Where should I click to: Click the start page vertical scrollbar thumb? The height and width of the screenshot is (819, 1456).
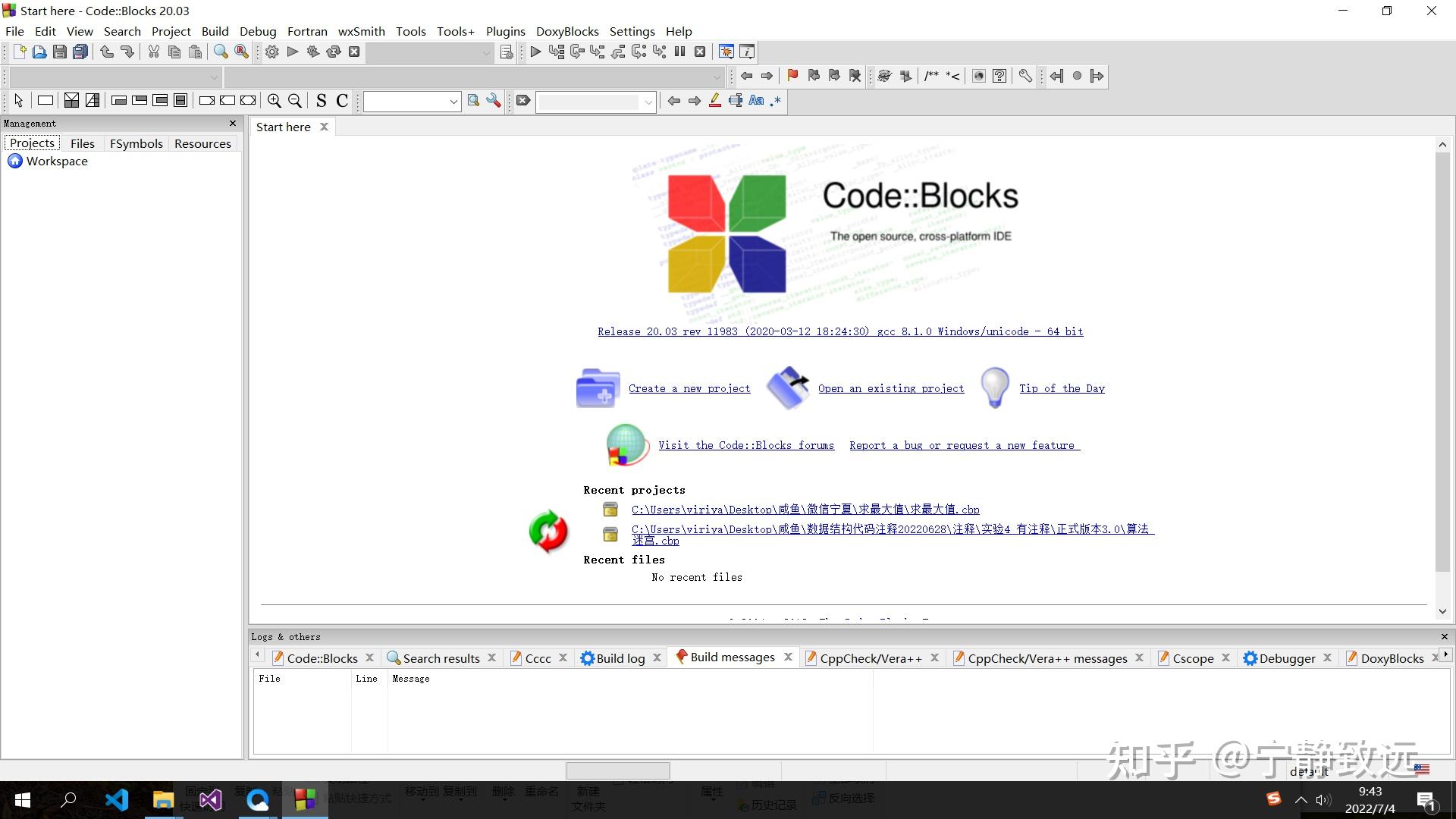[1442, 362]
